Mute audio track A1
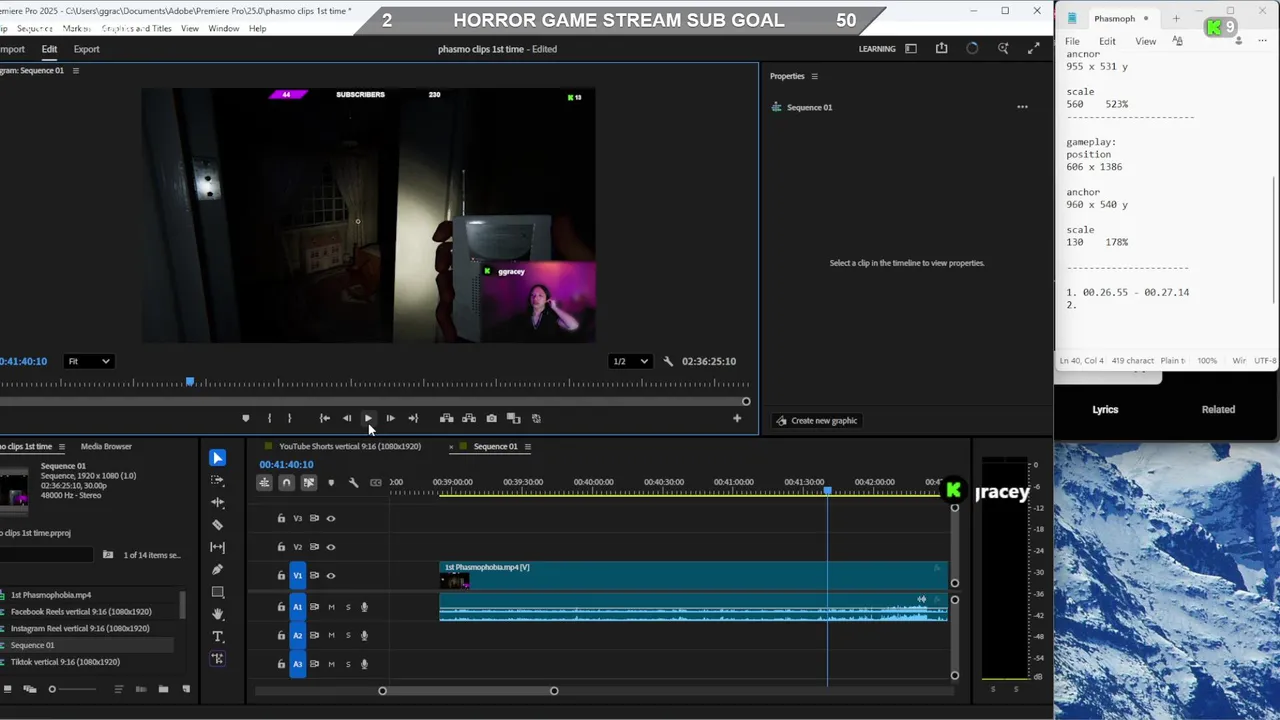The width and height of the screenshot is (1280, 720). (x=331, y=607)
